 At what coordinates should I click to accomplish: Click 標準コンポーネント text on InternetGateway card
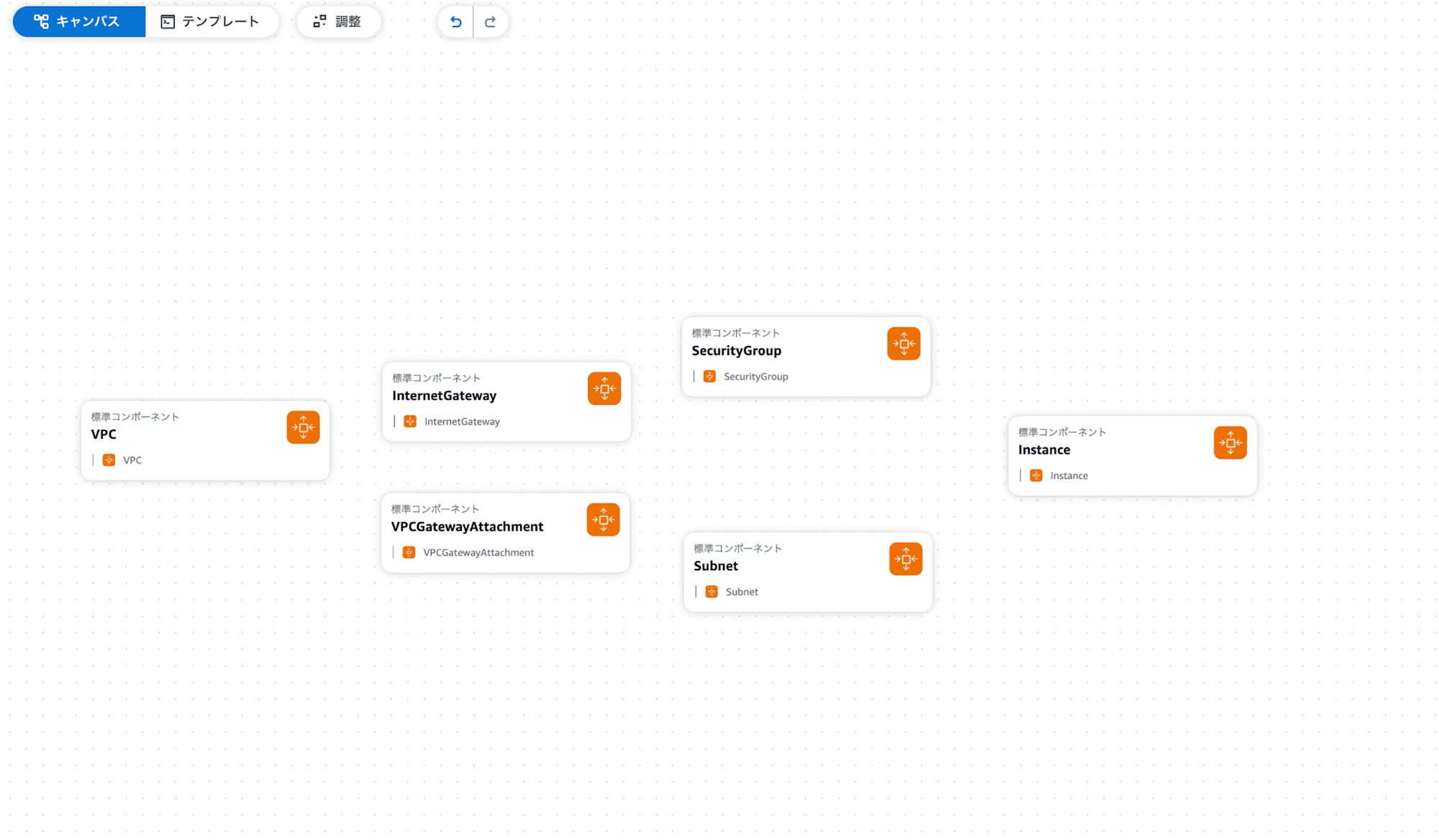[x=436, y=378]
